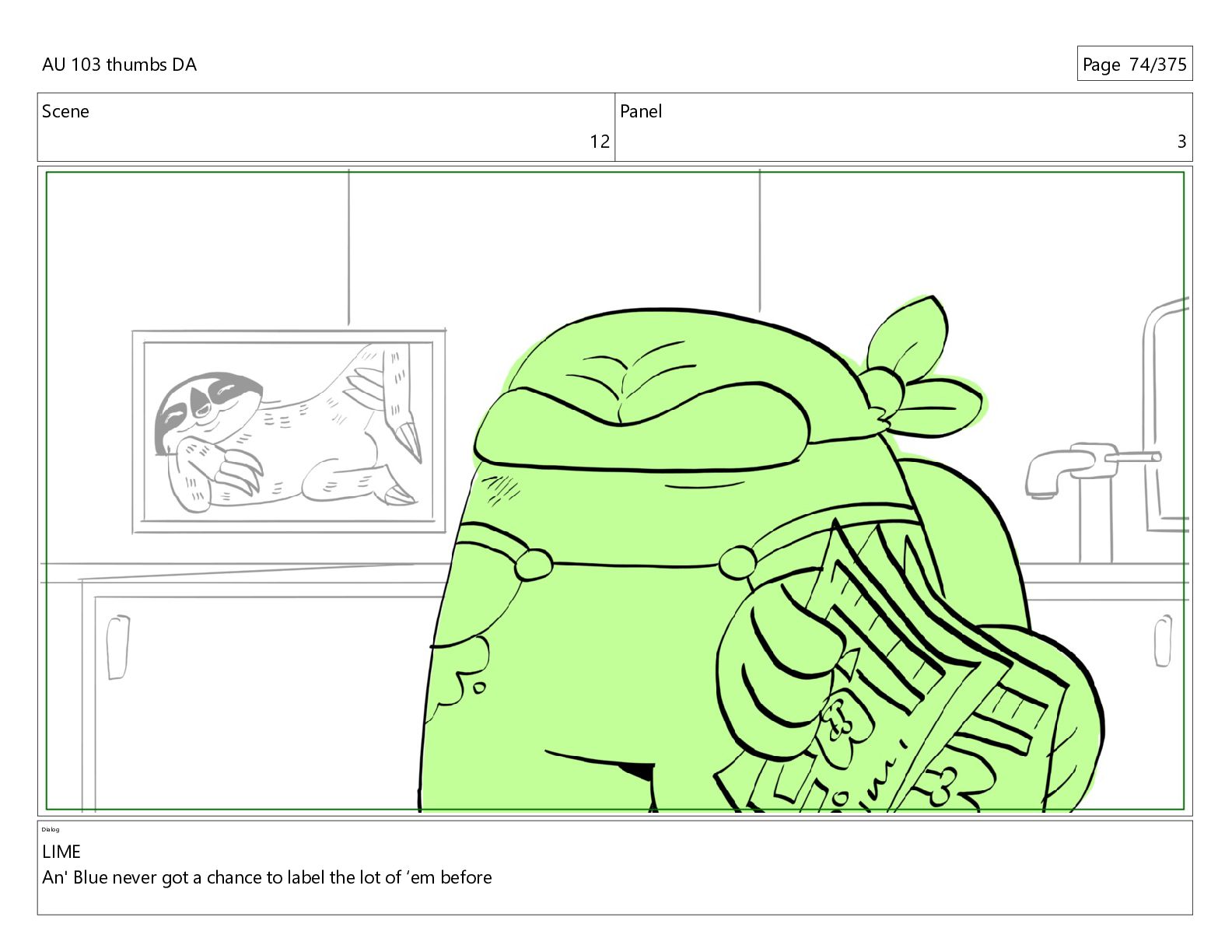Click the dialogue line starting "An' Blue never"
This screenshot has width=1232, height=952.
click(x=267, y=878)
